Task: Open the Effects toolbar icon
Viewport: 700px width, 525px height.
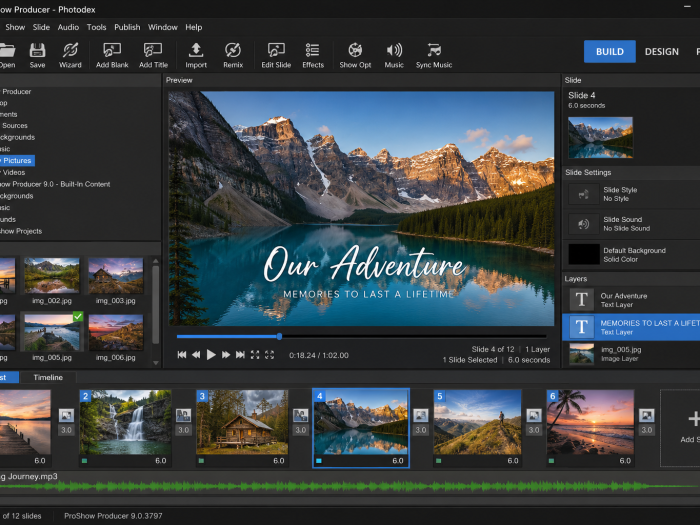Action: [x=313, y=55]
